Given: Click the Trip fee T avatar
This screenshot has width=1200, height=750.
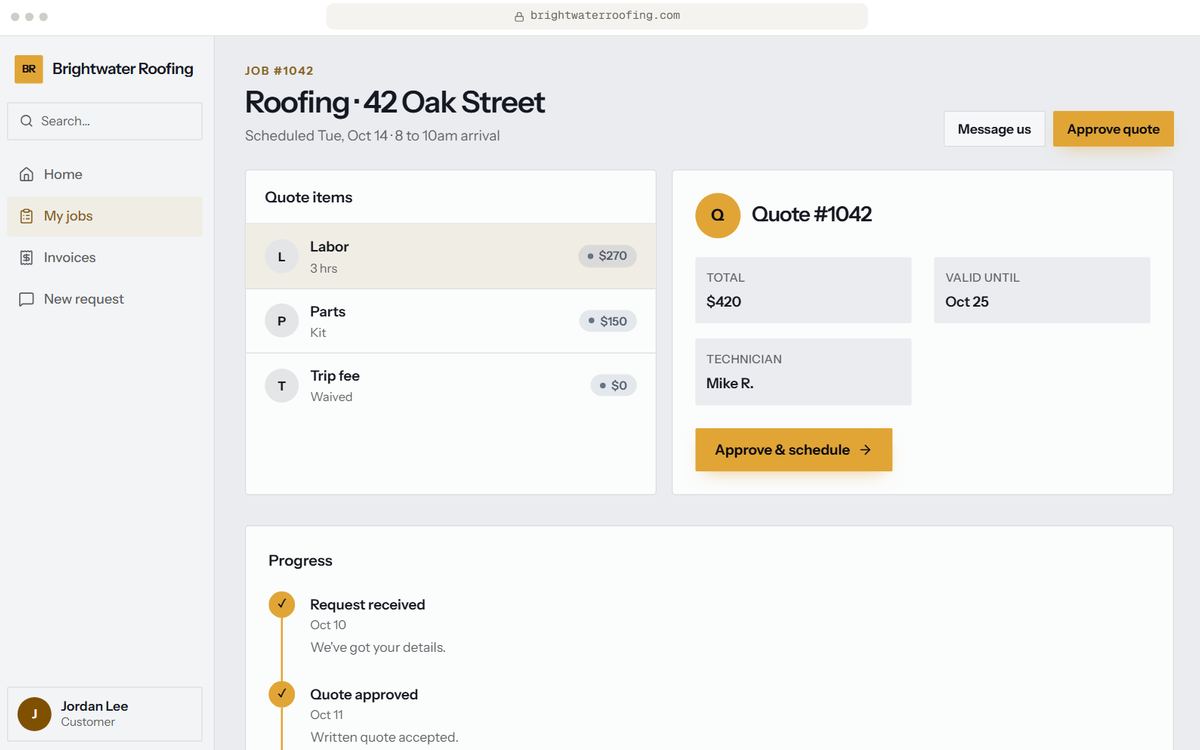Looking at the screenshot, I should (x=281, y=385).
